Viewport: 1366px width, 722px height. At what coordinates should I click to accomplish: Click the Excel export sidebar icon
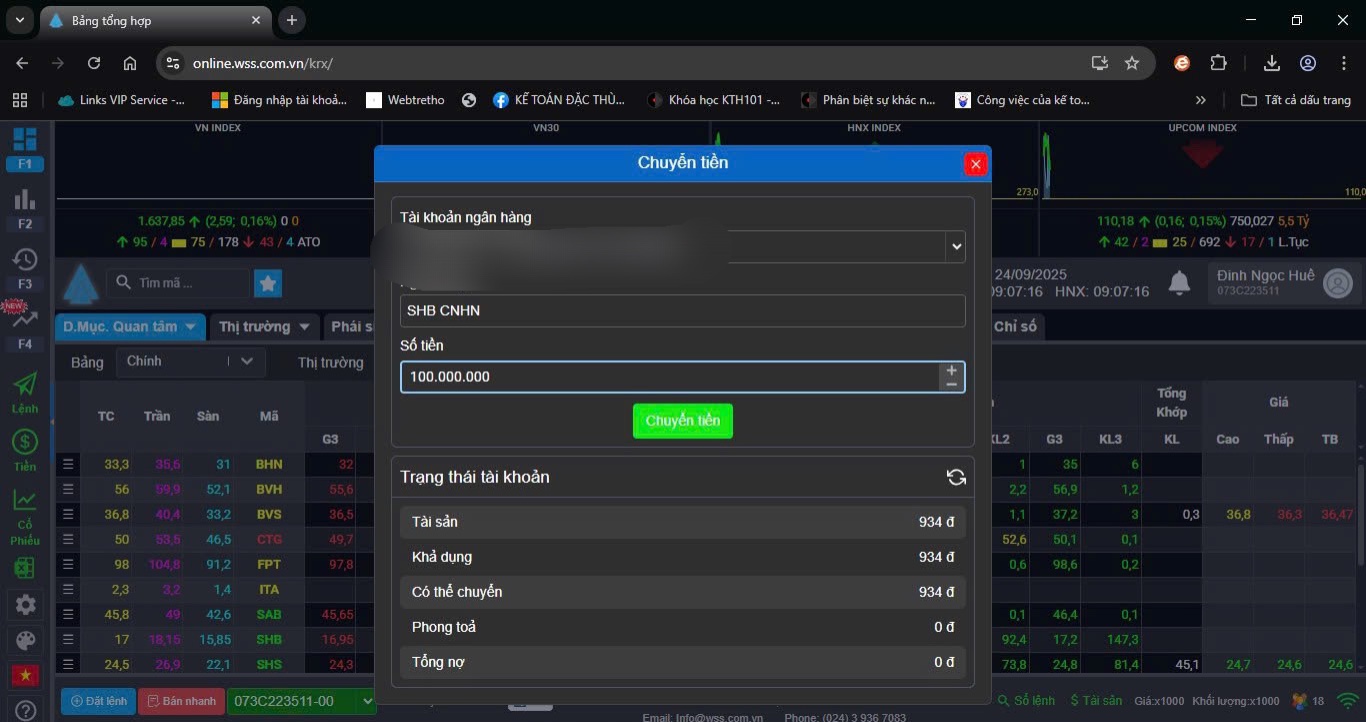click(x=25, y=567)
